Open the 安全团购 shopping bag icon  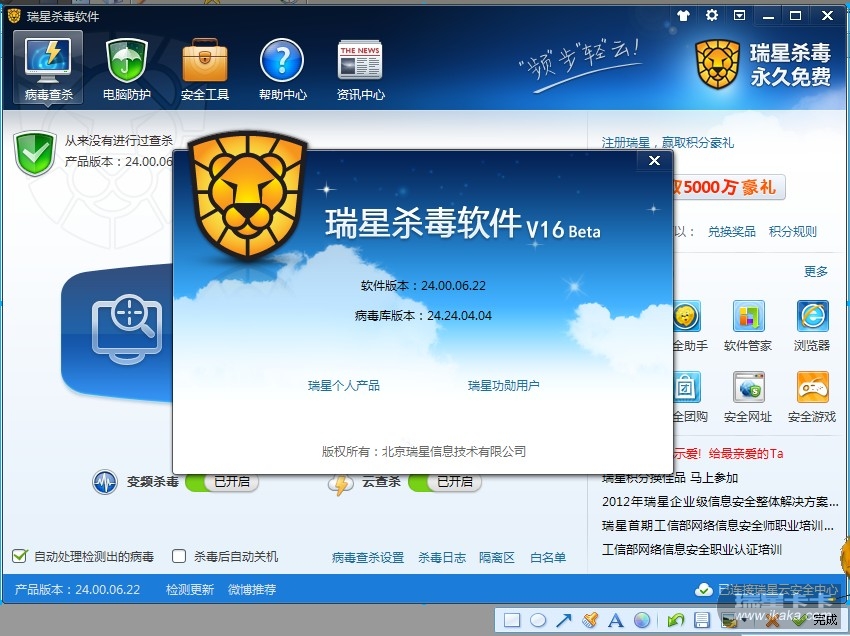tap(687, 387)
